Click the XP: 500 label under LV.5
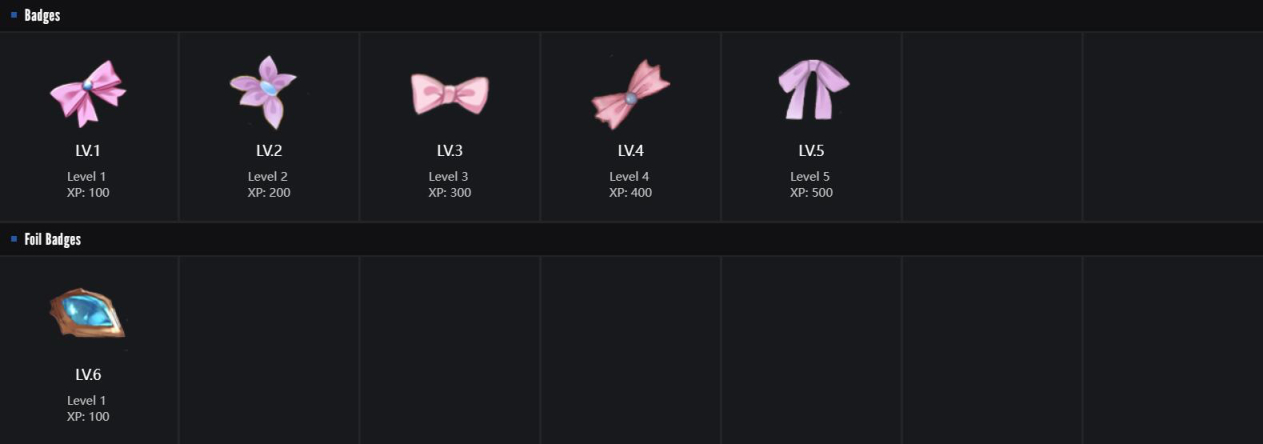 click(x=811, y=192)
